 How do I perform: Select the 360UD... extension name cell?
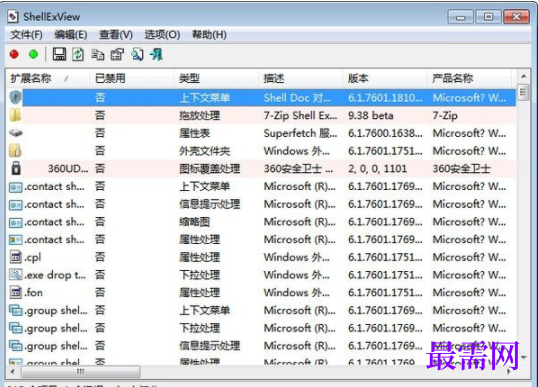[68, 168]
